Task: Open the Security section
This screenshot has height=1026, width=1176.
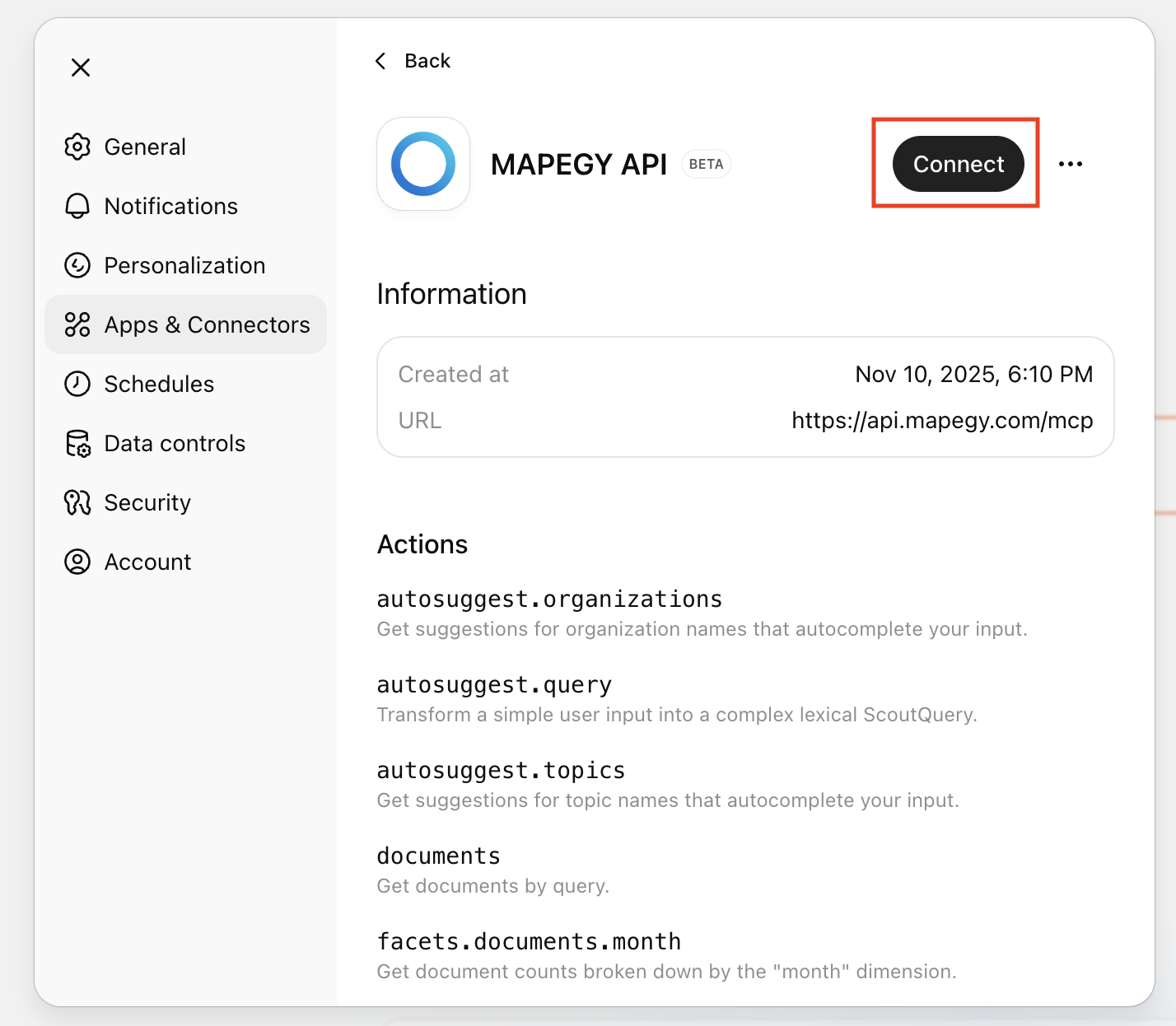Action: [186, 502]
